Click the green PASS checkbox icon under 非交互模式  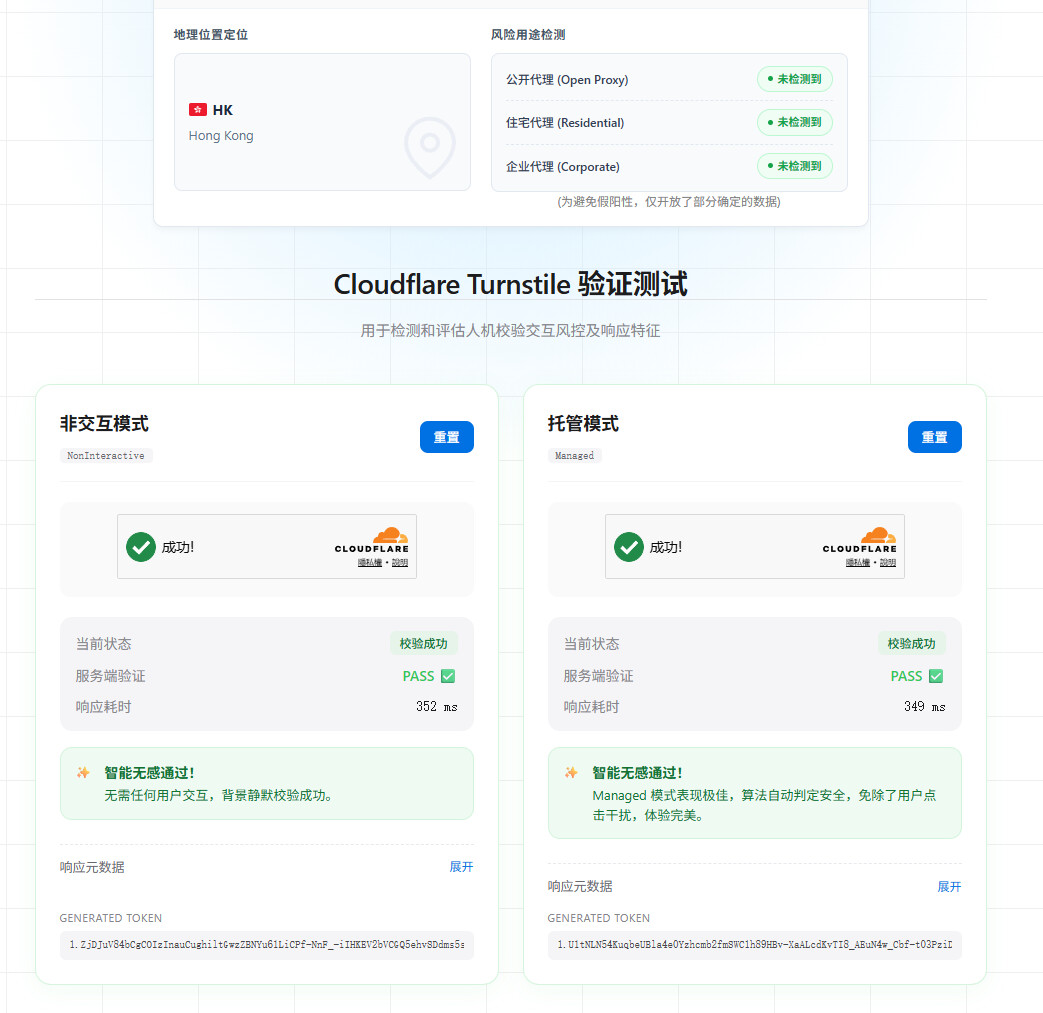point(448,676)
